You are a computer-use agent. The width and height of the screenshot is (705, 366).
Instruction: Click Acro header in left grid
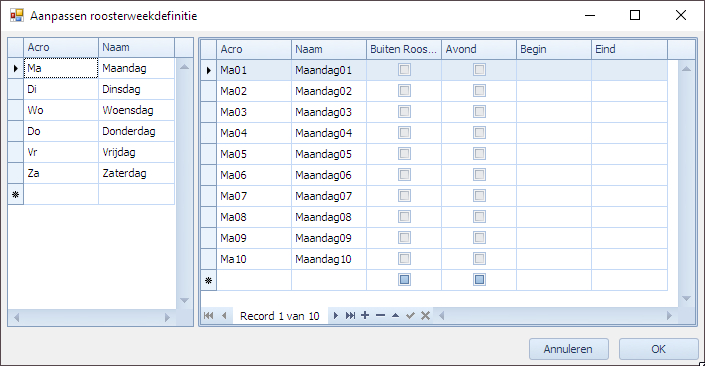pyautogui.click(x=61, y=48)
